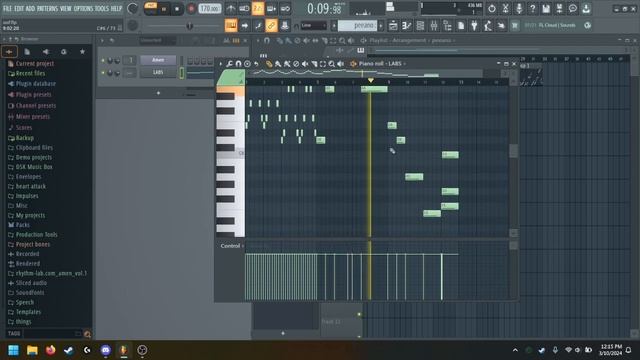Open piano roll options arrow menu

(221, 64)
